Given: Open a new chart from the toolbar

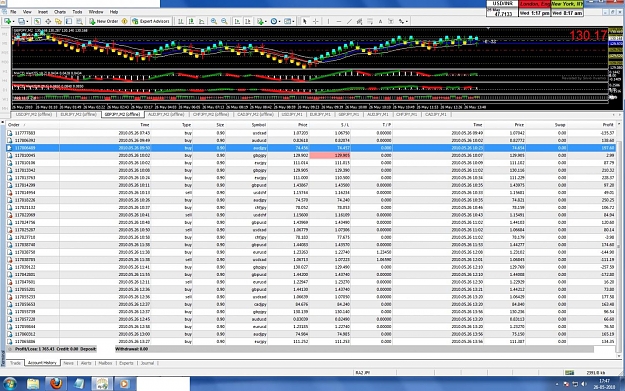Looking at the screenshot, I should tap(7, 21).
